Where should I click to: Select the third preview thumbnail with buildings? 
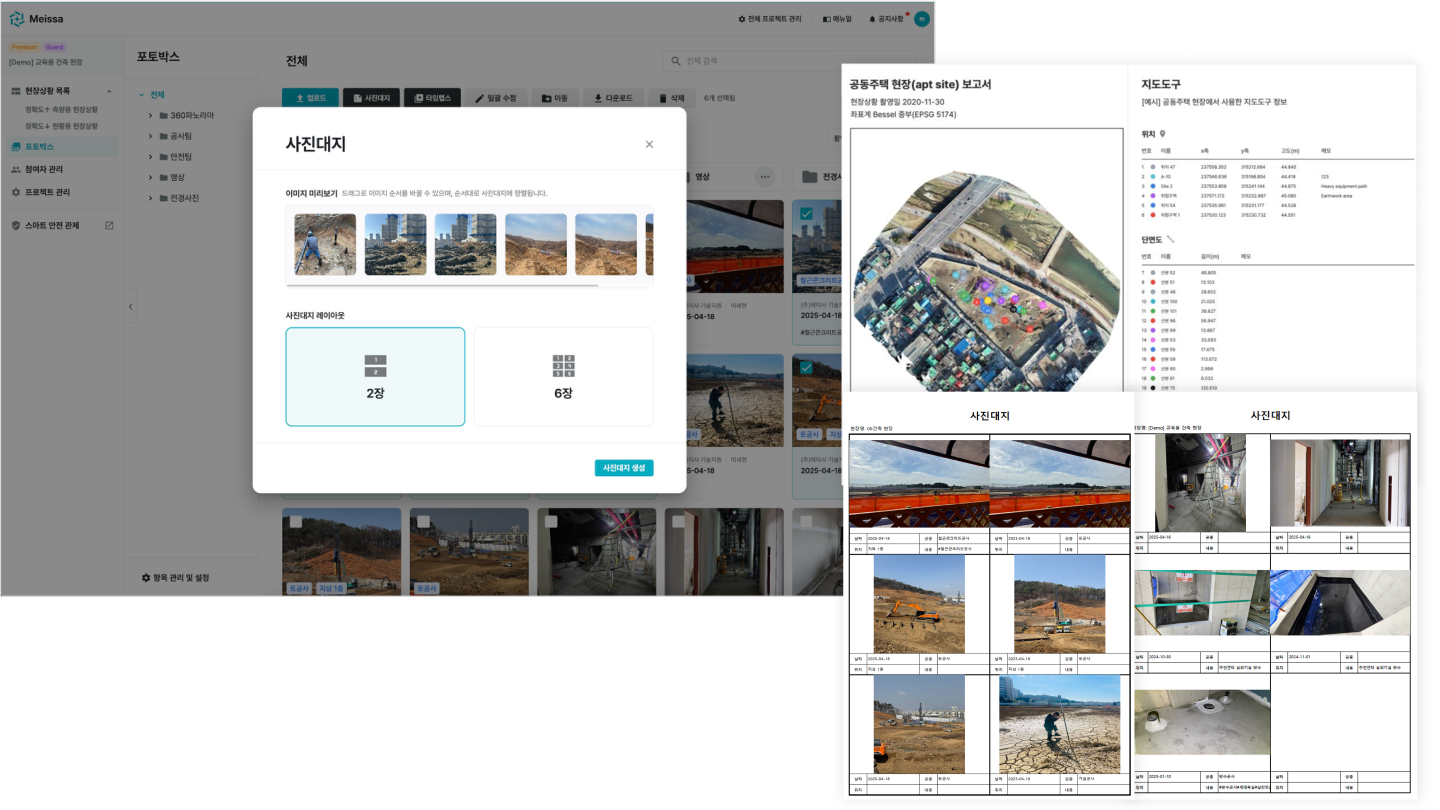pos(465,244)
